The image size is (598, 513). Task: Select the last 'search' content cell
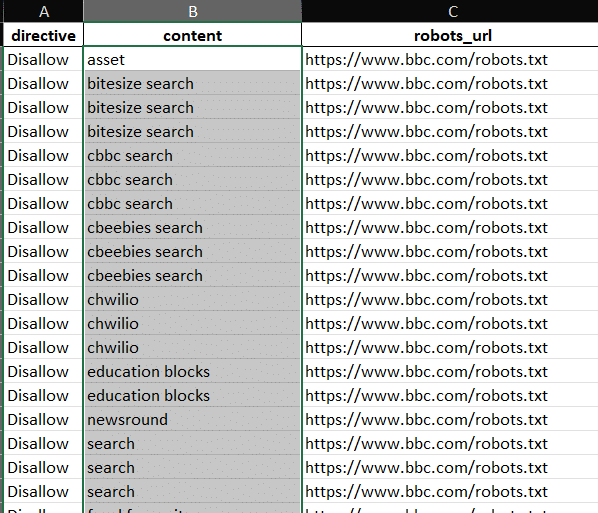click(193, 492)
